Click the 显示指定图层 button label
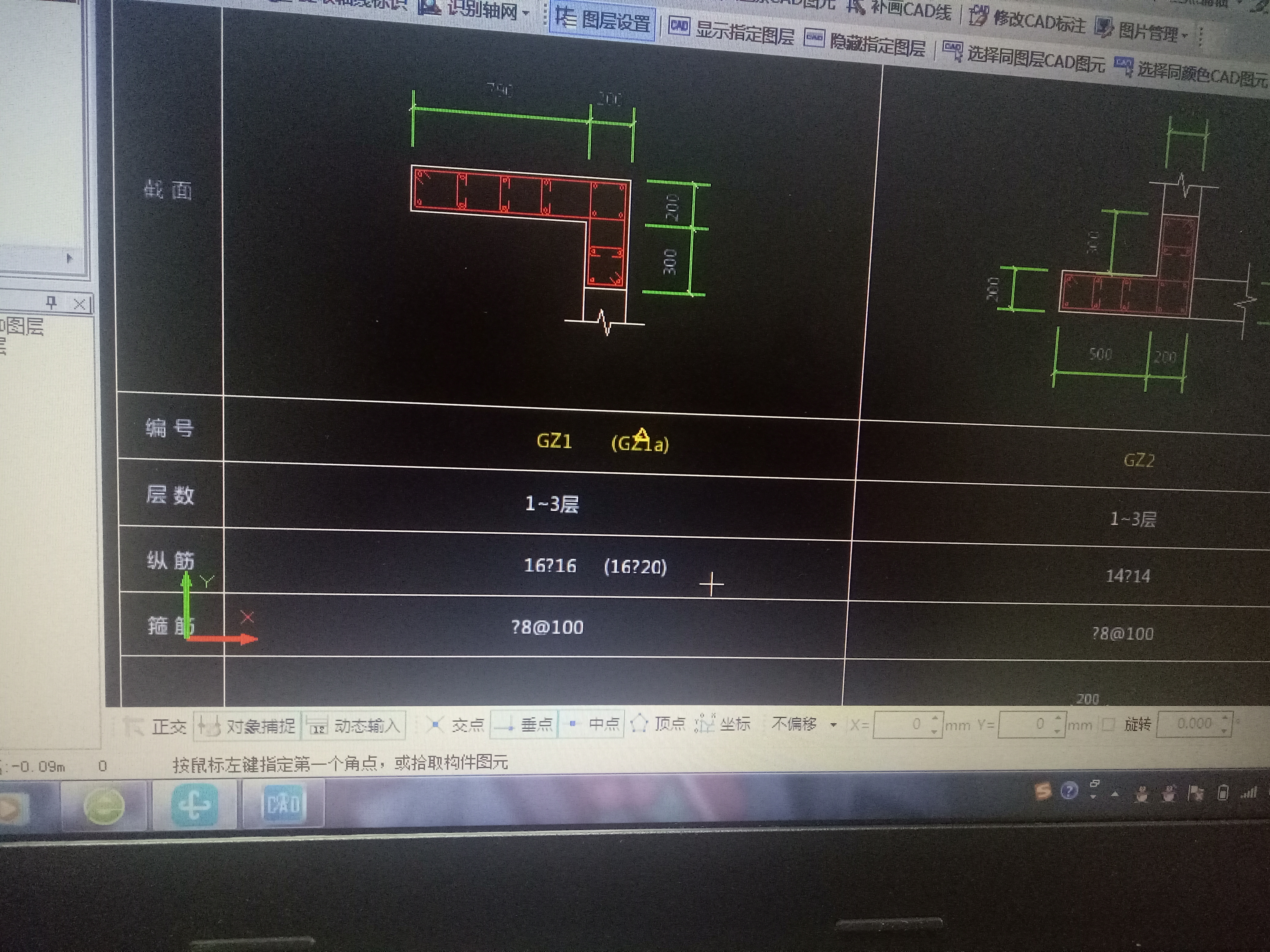1270x952 pixels. coord(745,33)
